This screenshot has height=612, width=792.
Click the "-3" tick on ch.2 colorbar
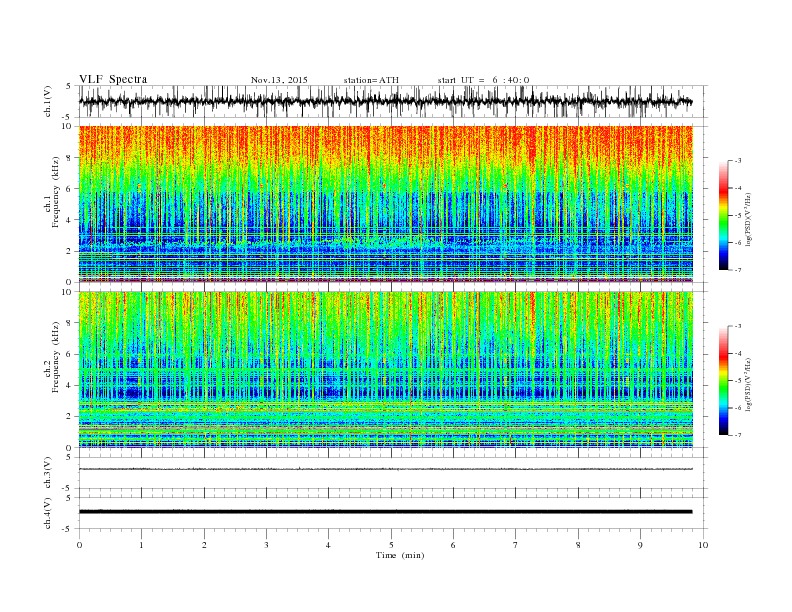[738, 326]
